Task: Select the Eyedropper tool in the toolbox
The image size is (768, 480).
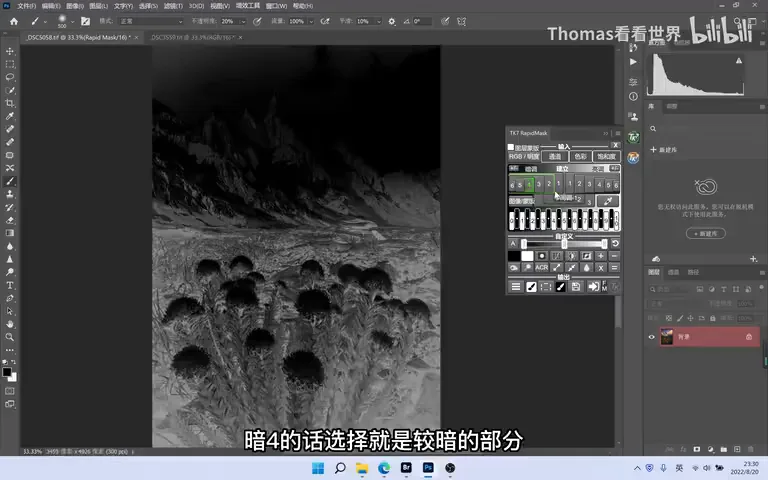Action: click(10, 116)
